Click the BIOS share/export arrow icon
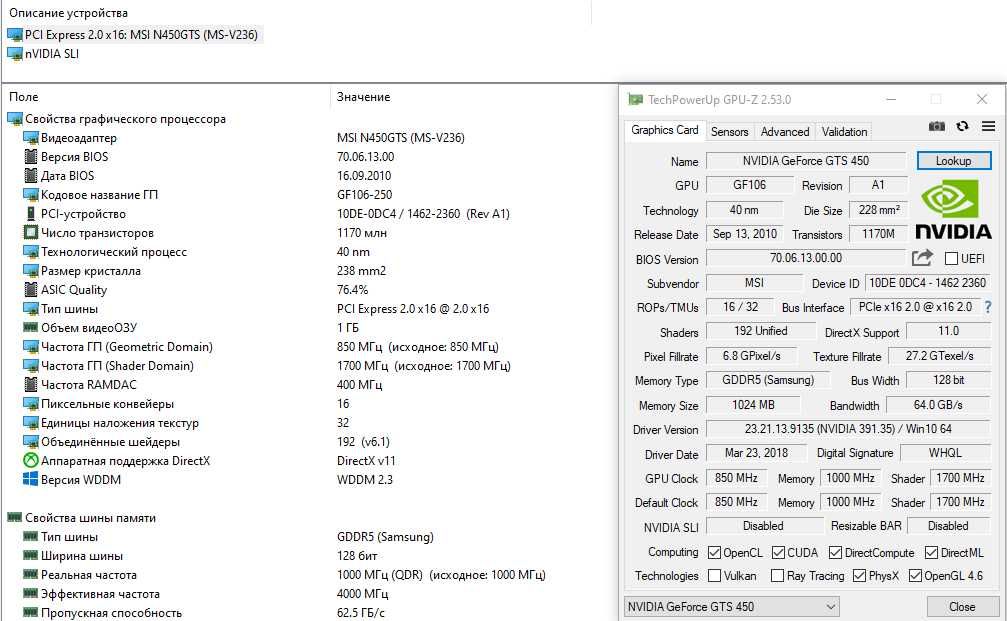 tap(922, 258)
